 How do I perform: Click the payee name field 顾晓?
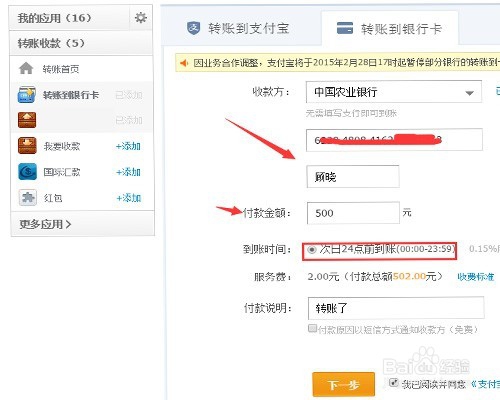(x=353, y=176)
